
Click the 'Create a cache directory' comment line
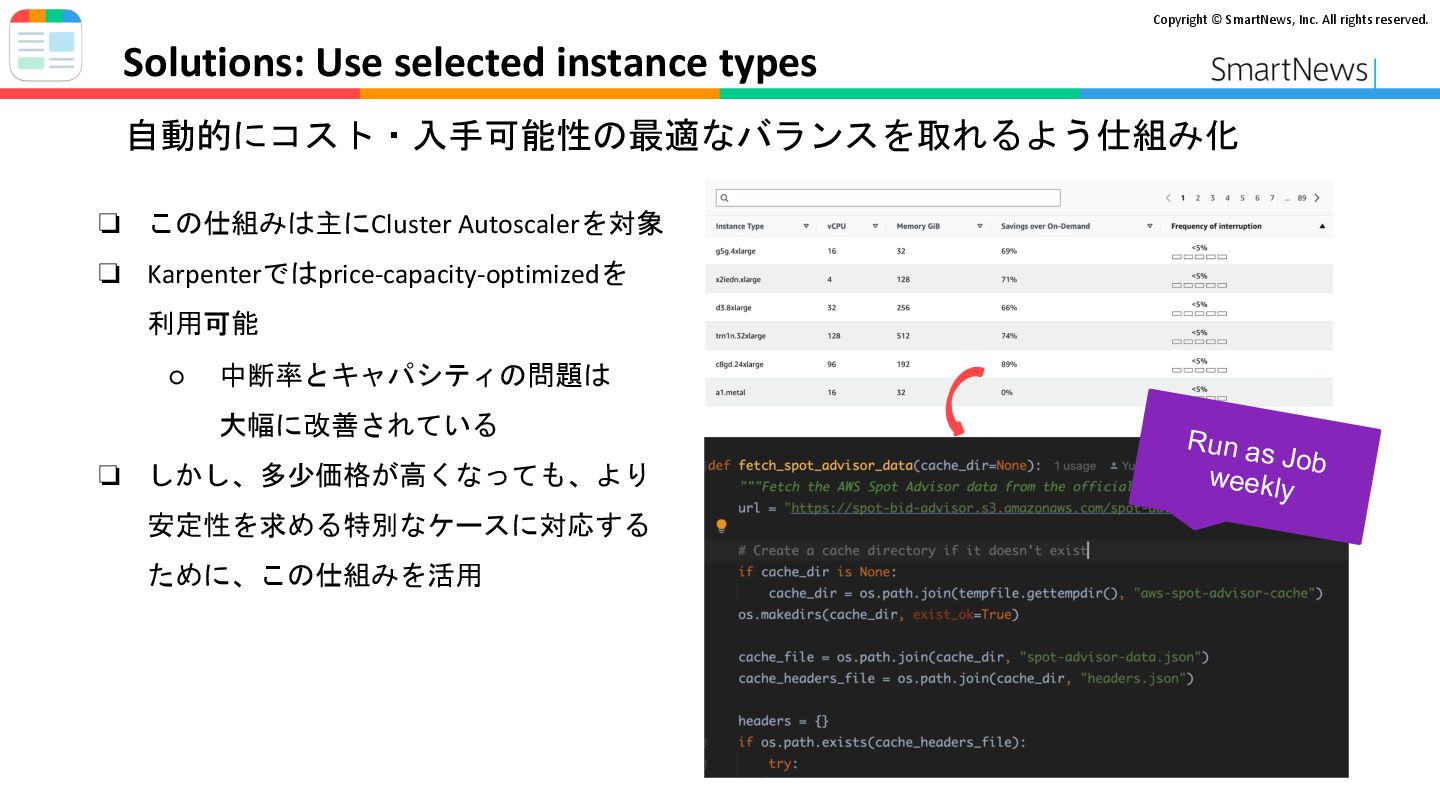tap(913, 550)
